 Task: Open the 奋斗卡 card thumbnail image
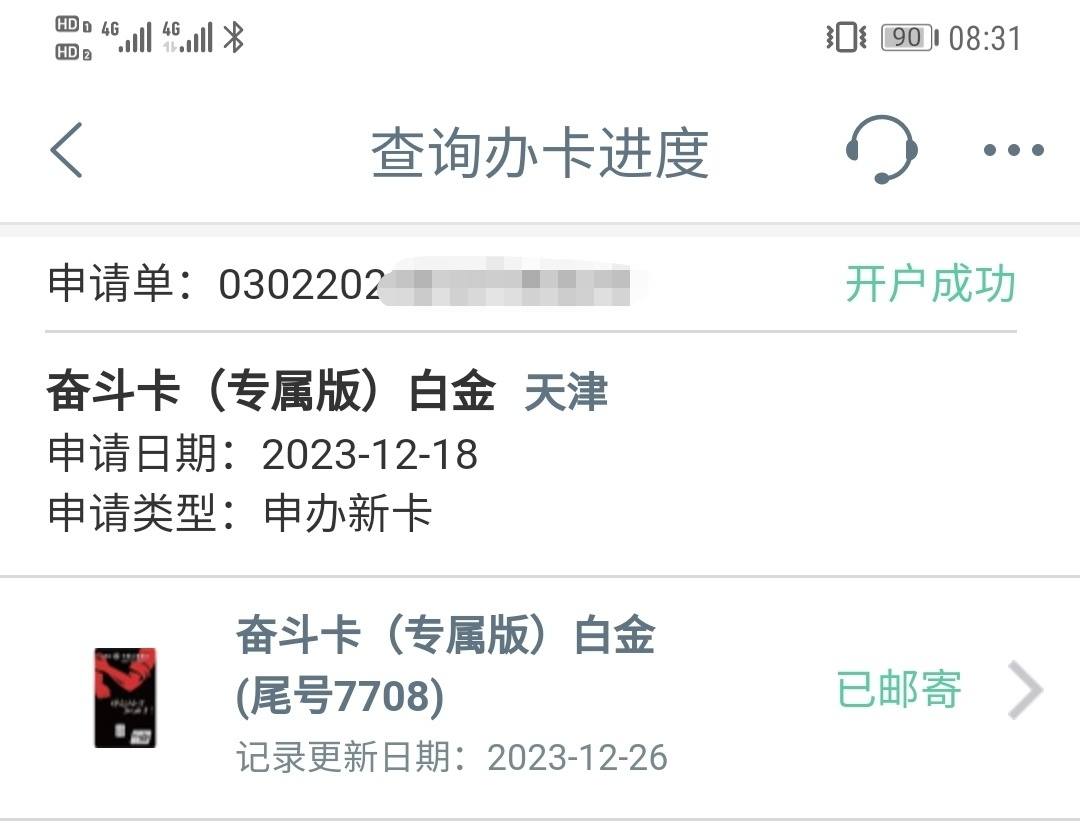click(x=125, y=697)
